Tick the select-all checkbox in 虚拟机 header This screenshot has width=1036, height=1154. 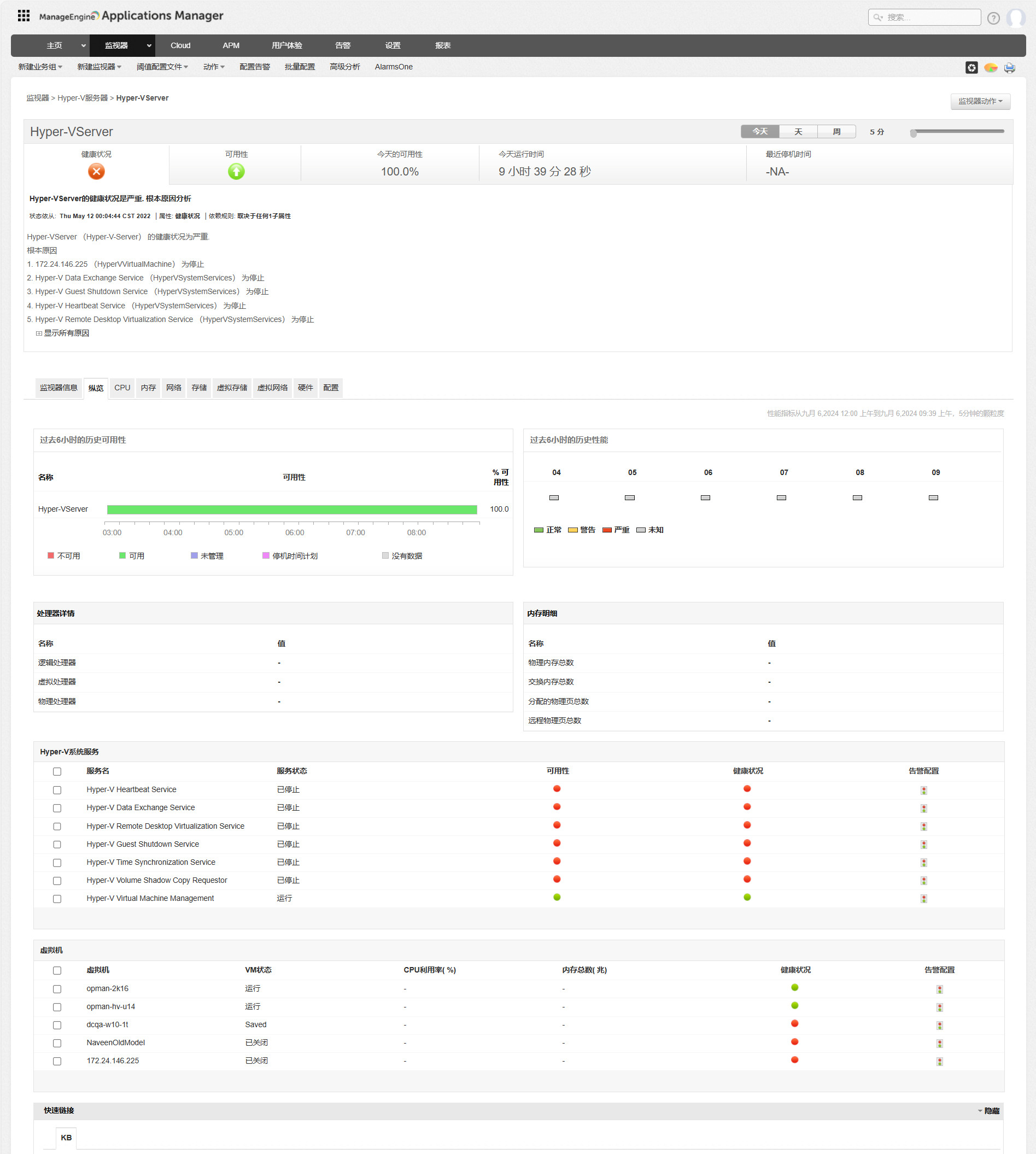pos(57,971)
